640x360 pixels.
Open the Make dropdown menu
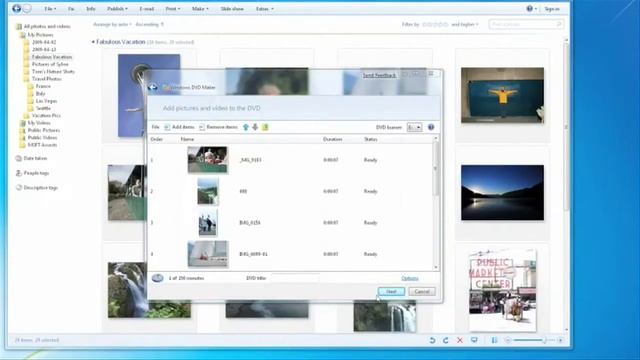pyautogui.click(x=200, y=9)
